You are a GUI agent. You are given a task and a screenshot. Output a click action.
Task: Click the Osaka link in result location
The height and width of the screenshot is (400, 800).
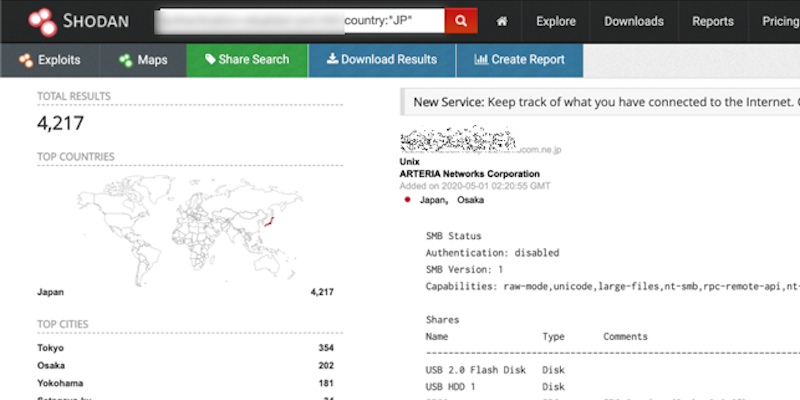pos(470,200)
